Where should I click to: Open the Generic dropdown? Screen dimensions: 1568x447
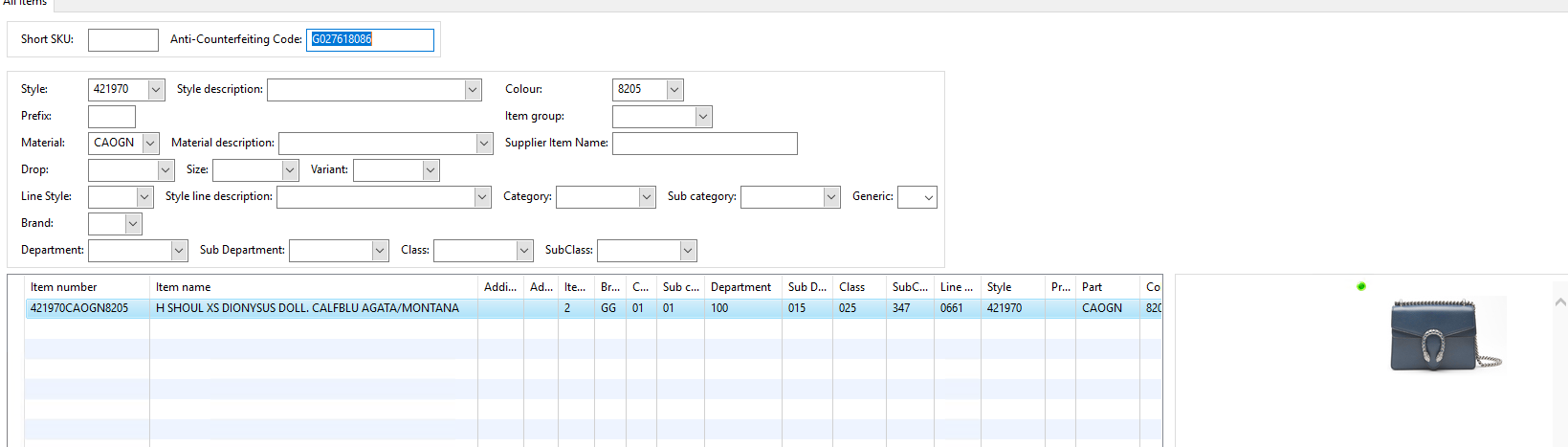pos(917,196)
